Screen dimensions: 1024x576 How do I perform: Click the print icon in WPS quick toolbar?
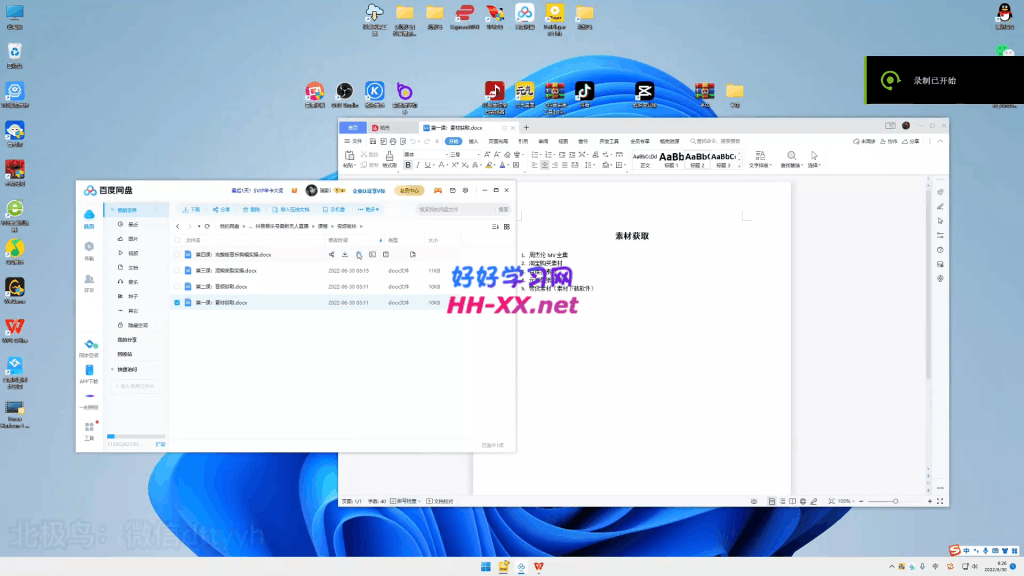(392, 141)
